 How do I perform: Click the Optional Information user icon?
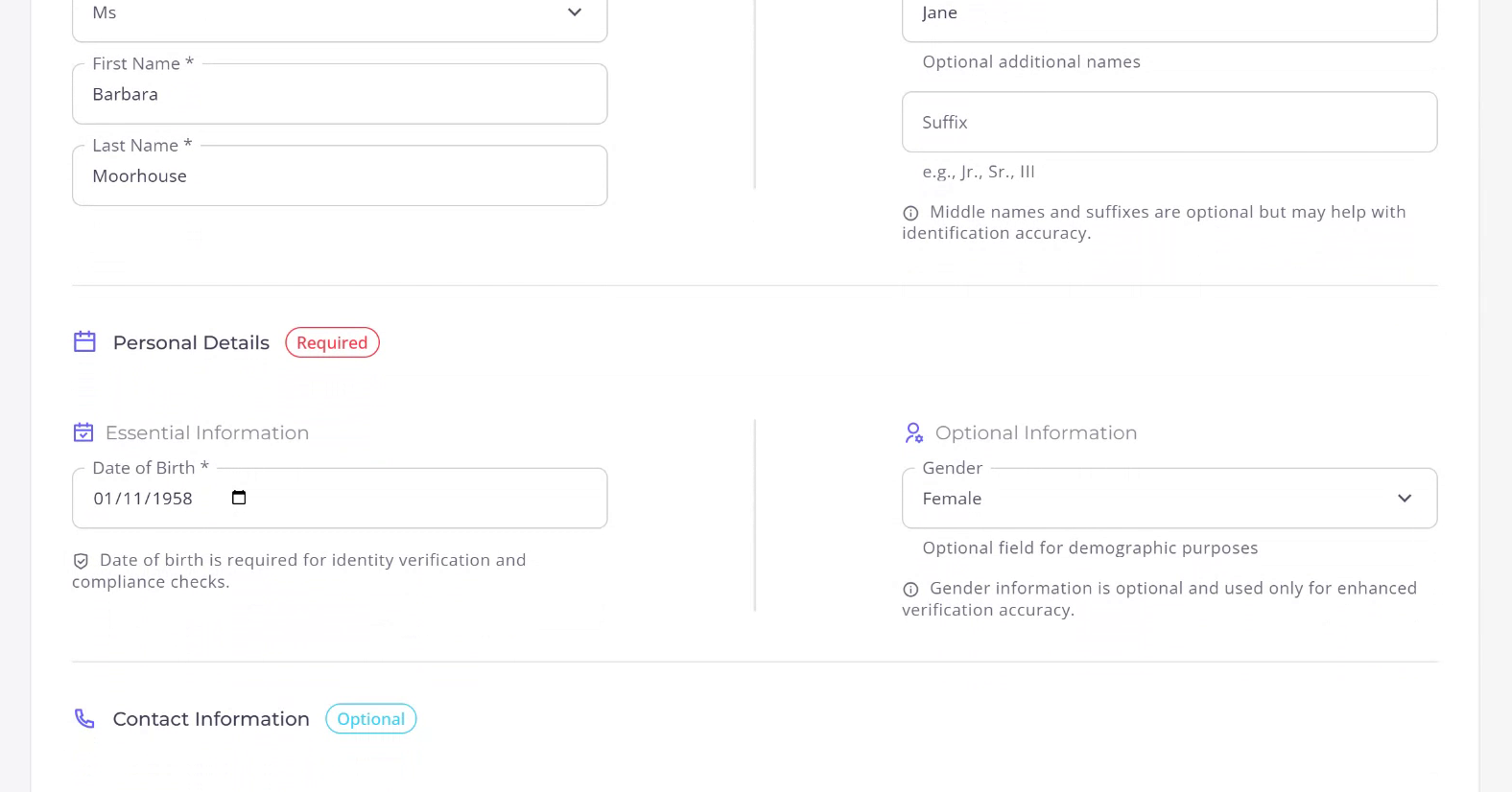[x=913, y=432]
